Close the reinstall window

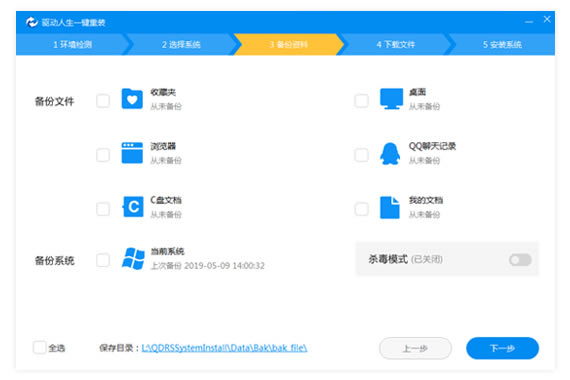coord(547,19)
